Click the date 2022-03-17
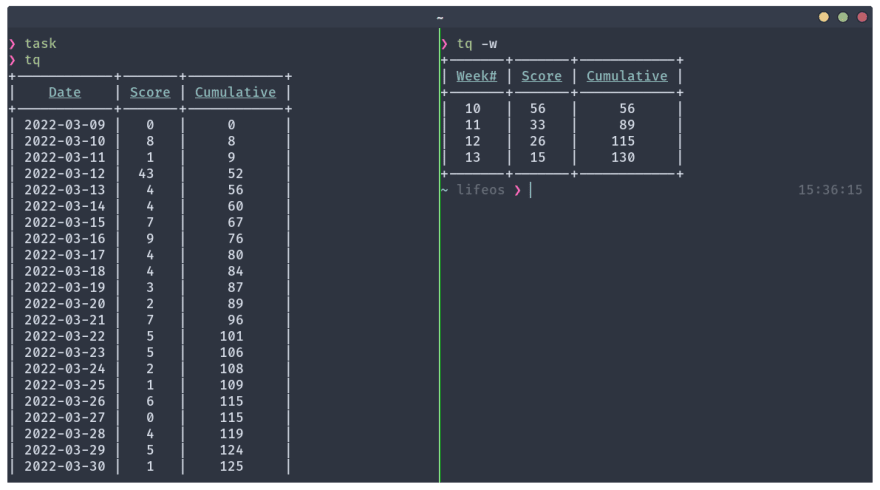 [65, 255]
